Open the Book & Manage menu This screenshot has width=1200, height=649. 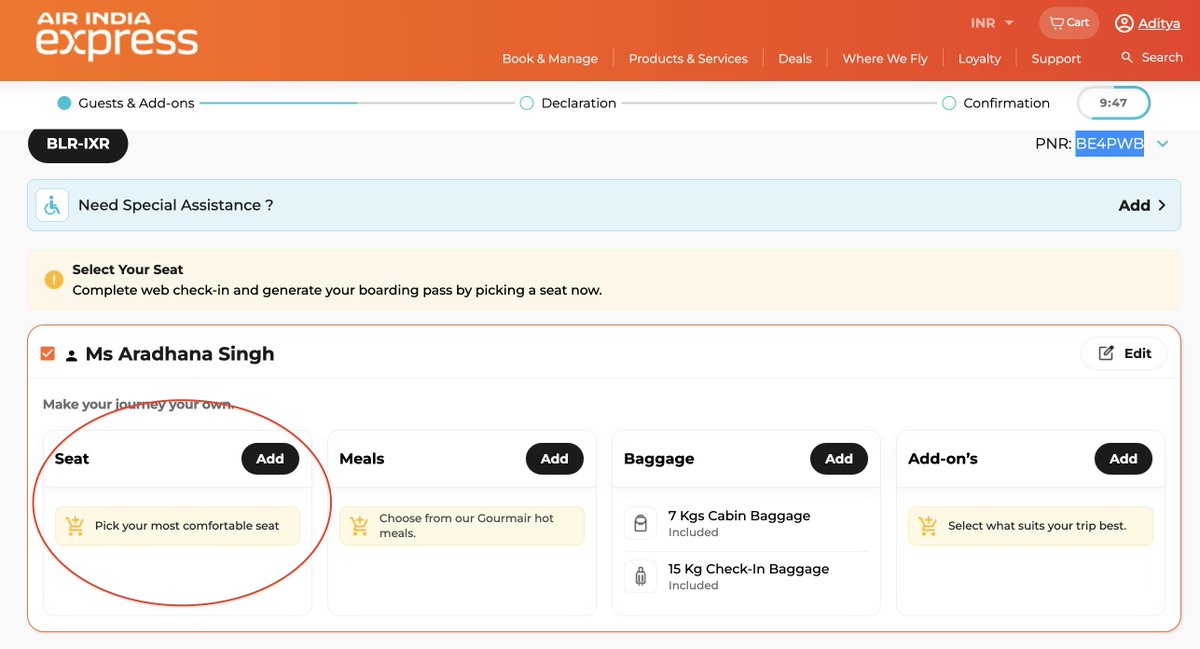click(x=550, y=59)
